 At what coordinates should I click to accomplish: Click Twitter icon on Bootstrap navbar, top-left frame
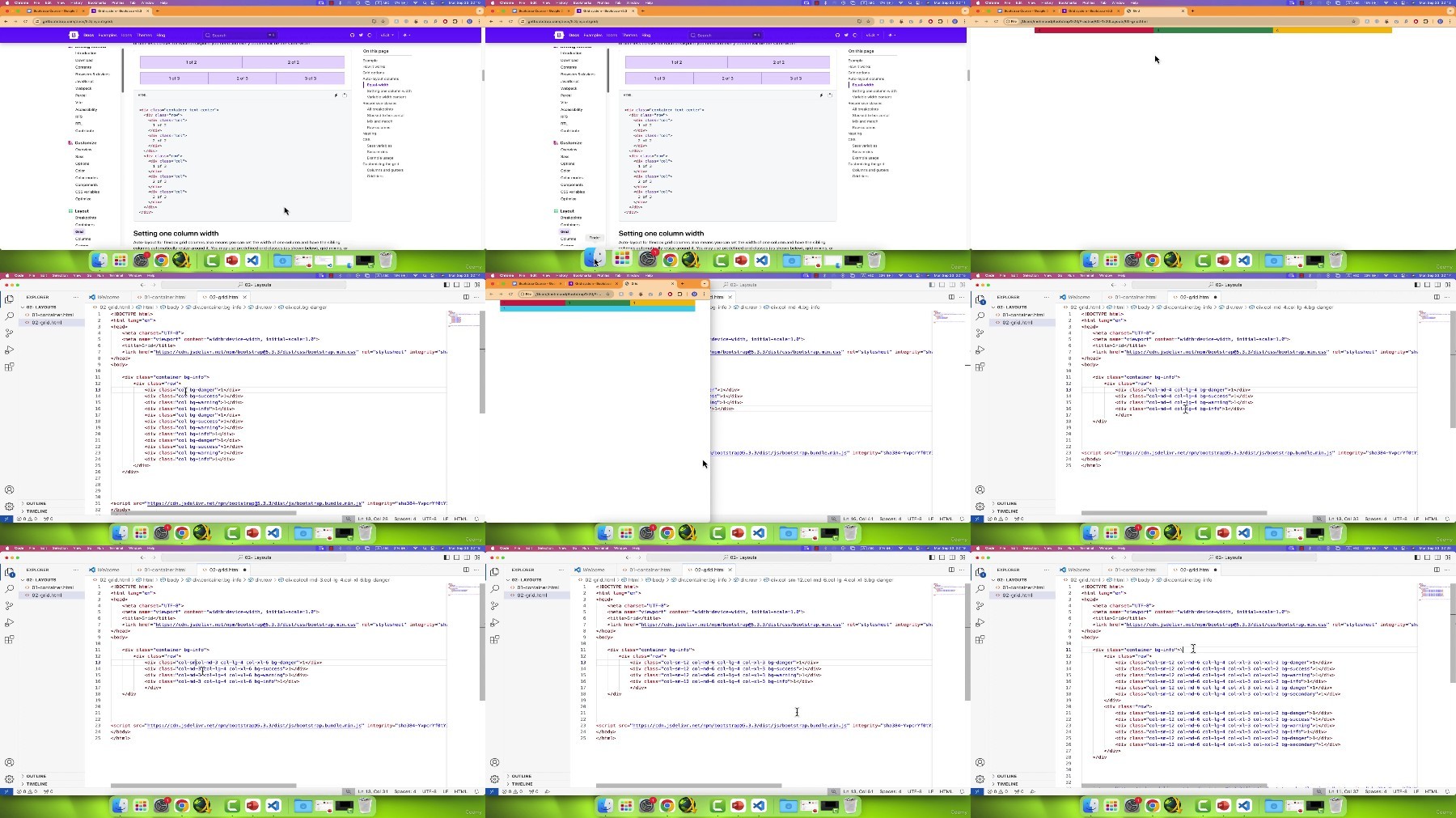tap(361, 35)
